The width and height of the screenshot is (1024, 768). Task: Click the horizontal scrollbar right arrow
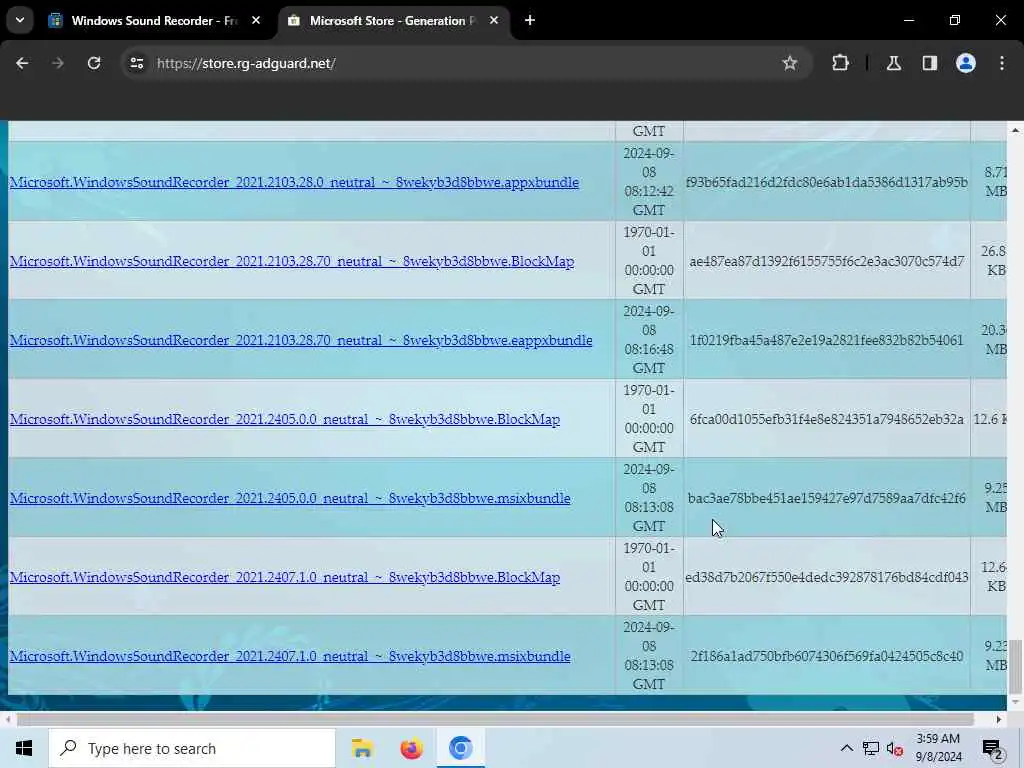[x=999, y=720]
